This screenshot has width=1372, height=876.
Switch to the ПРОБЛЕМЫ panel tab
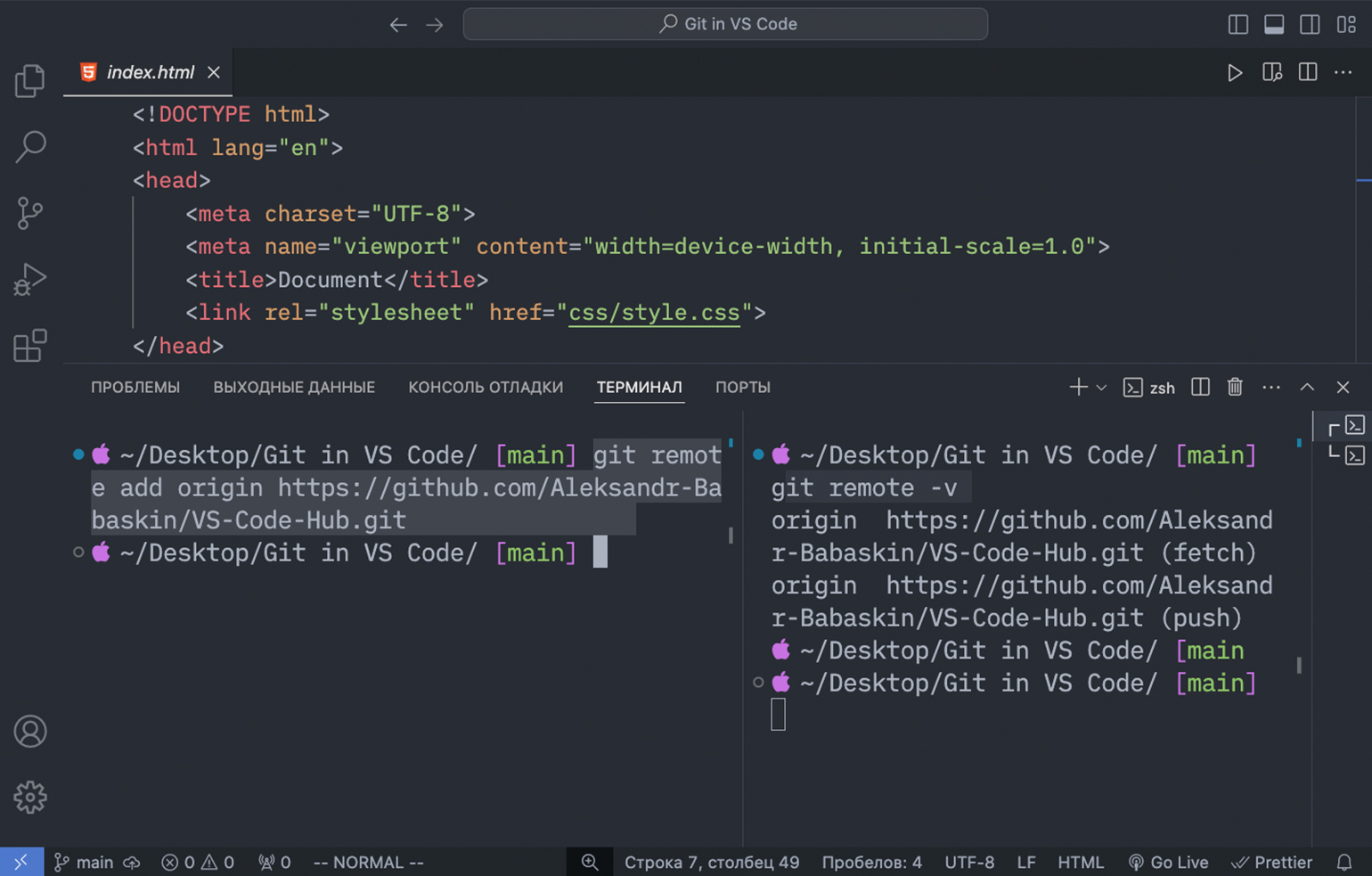pyautogui.click(x=135, y=388)
